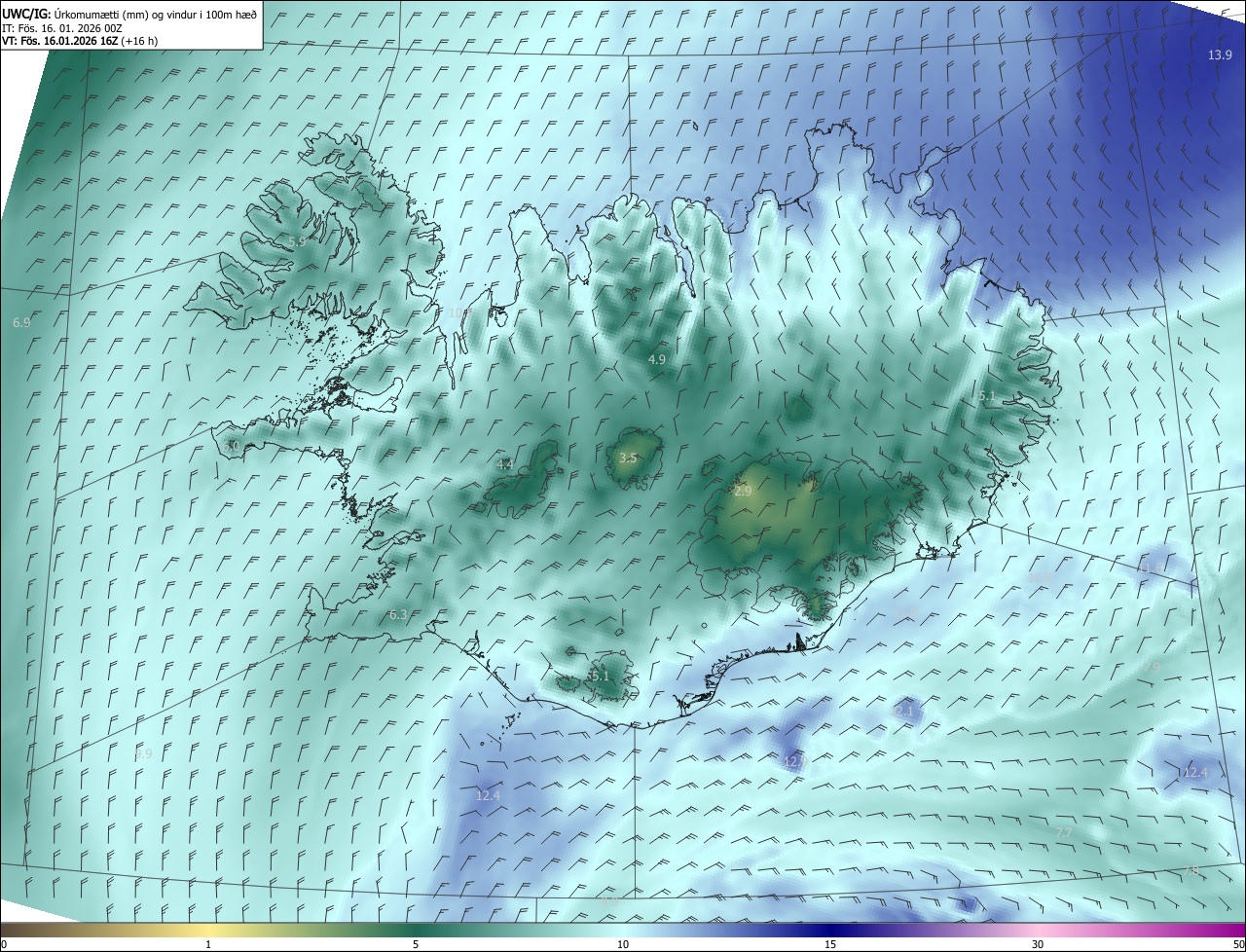Viewport: 1246px width, 952px height.
Task: Click the 10.6 value label
Action: [x=460, y=312]
